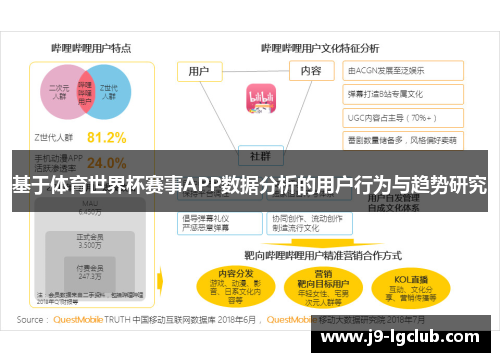Select the 社群 box
The height and width of the screenshot is (362, 500).
click(261, 155)
